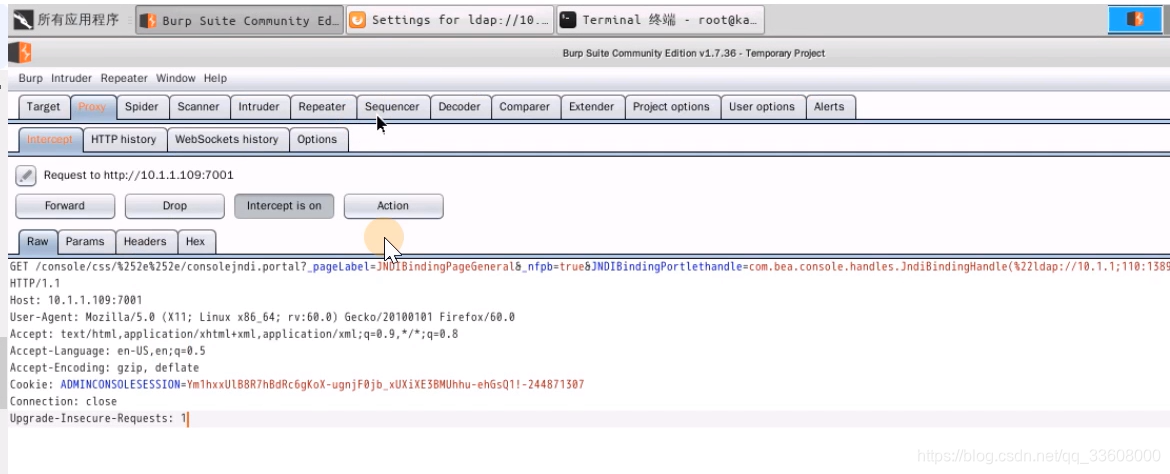Open the Repeater menu in menu bar
Screen dimensions: 1170x474
point(124,78)
